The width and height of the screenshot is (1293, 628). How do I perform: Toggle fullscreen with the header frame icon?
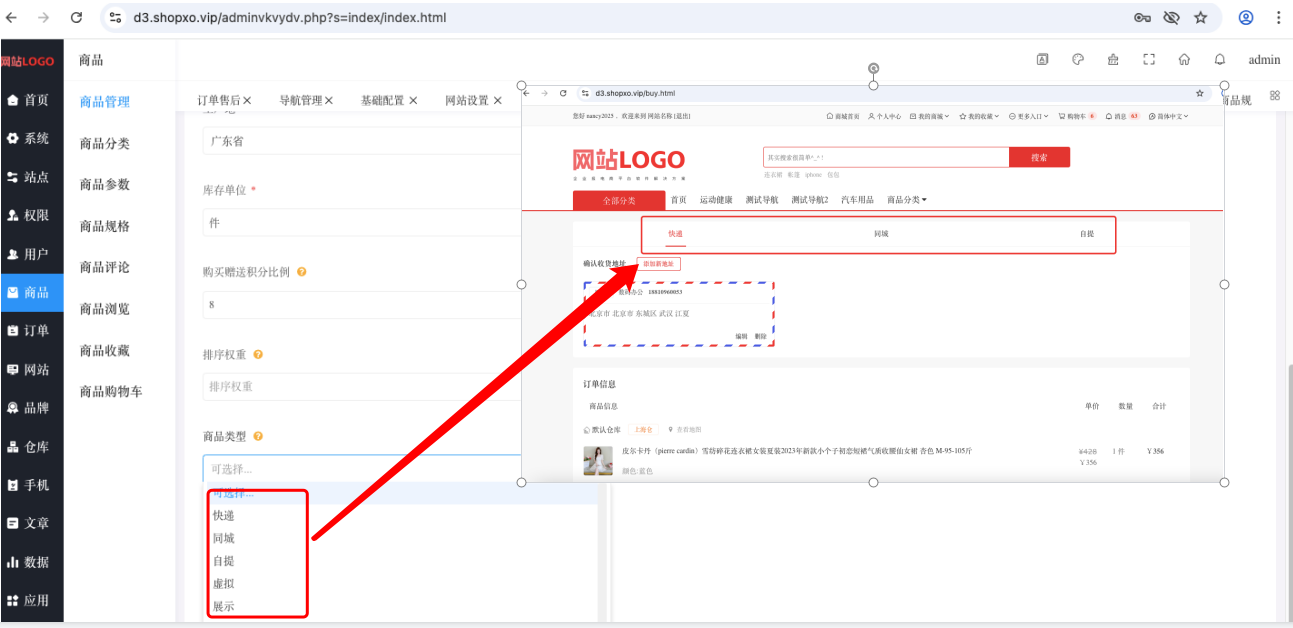[x=1149, y=59]
